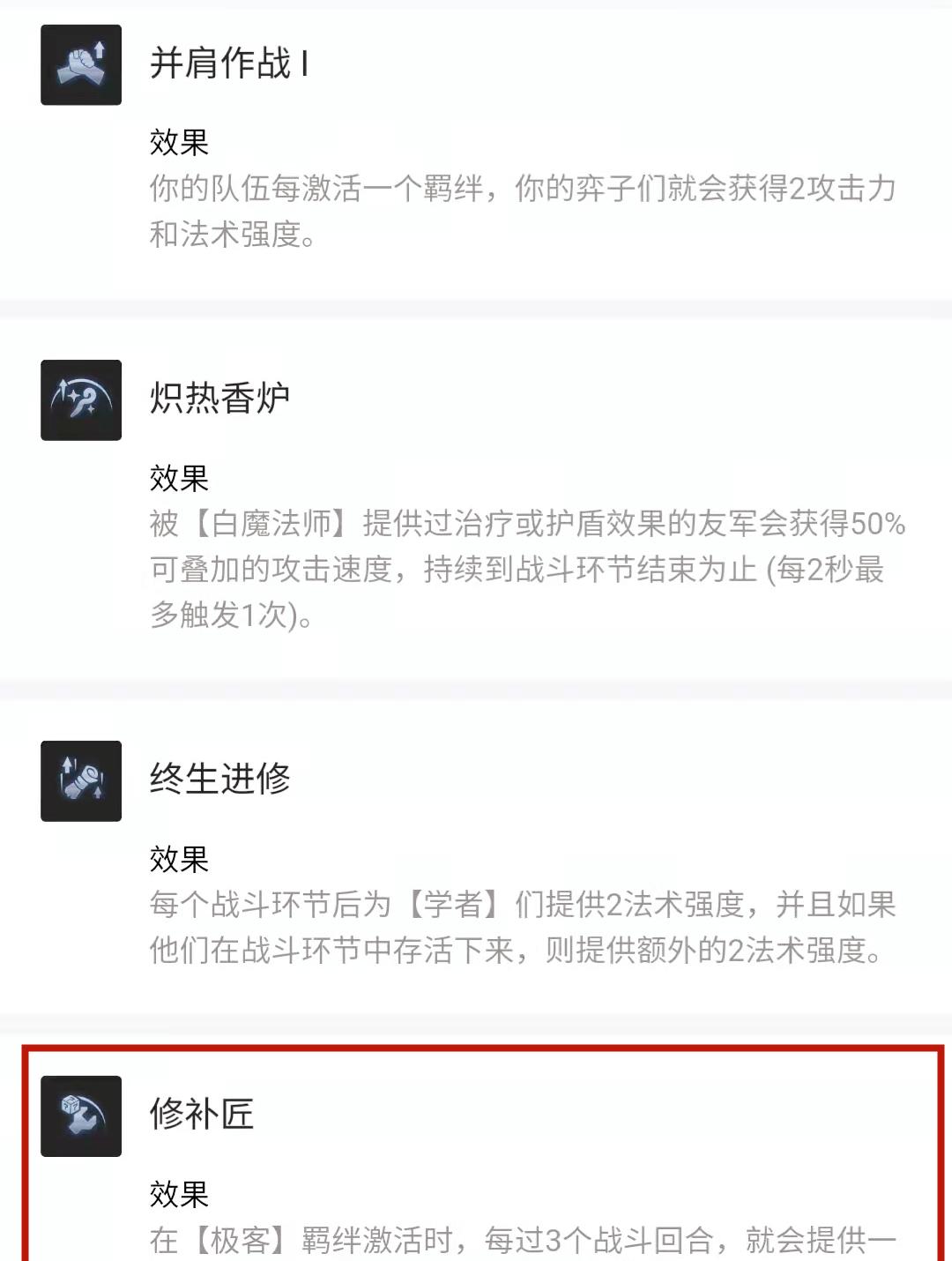952x1261 pixels.
Task: Open the 炽热香炉 title
Action: tap(219, 399)
